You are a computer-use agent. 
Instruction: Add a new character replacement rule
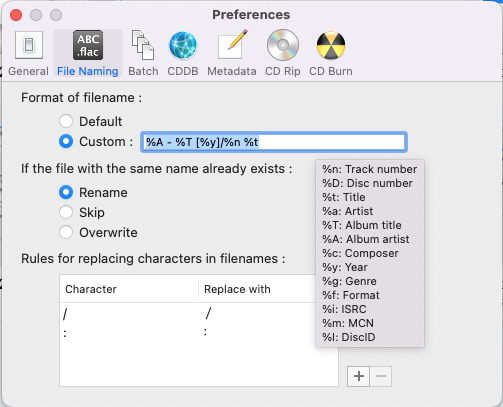point(358,376)
